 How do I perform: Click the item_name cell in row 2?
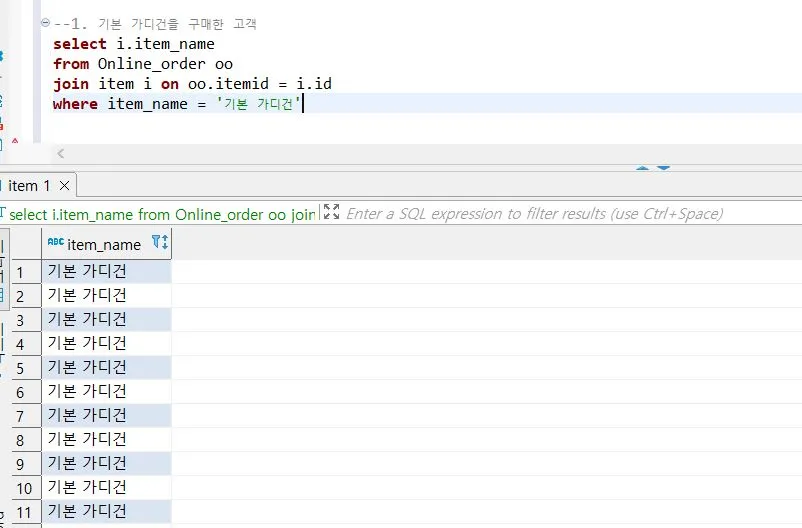pyautogui.click(x=106, y=295)
